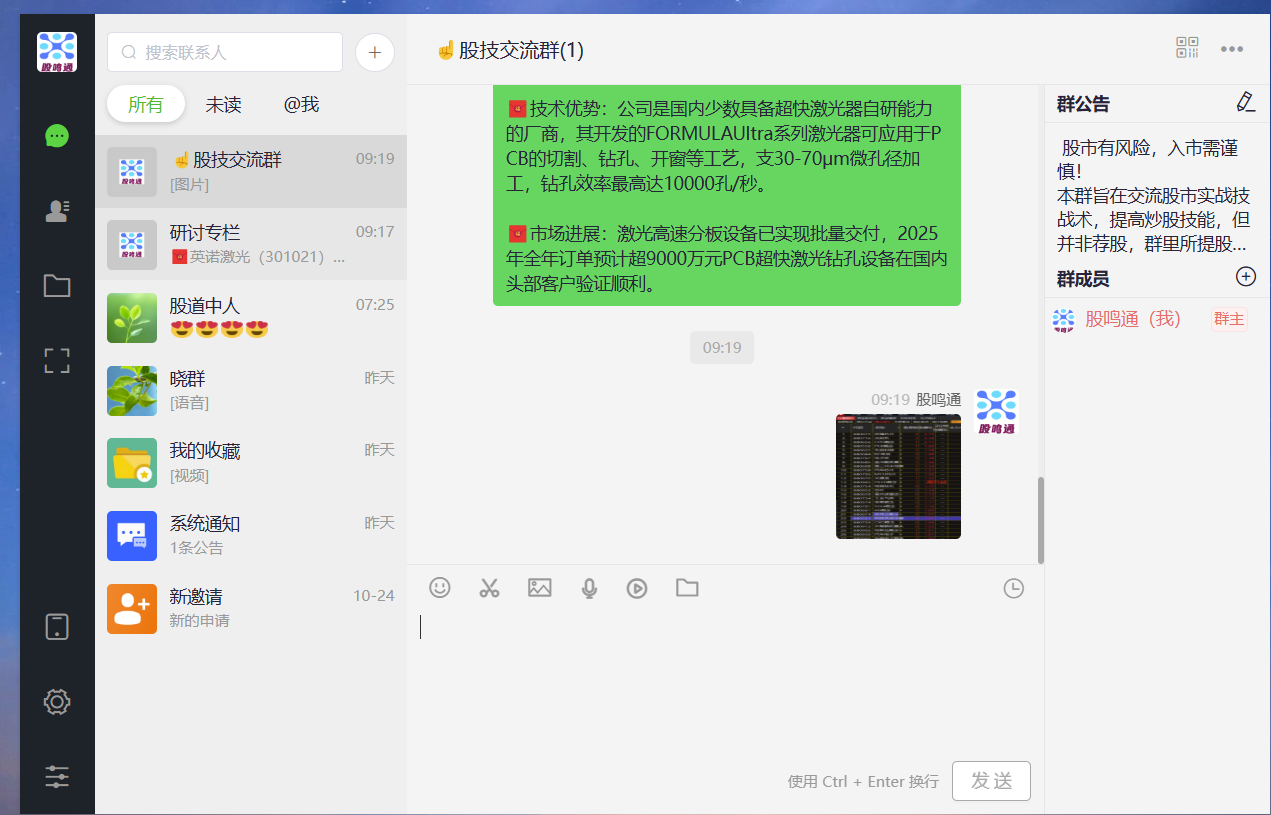Open the more options menu
Image resolution: width=1271 pixels, height=815 pixels.
coord(1231,47)
